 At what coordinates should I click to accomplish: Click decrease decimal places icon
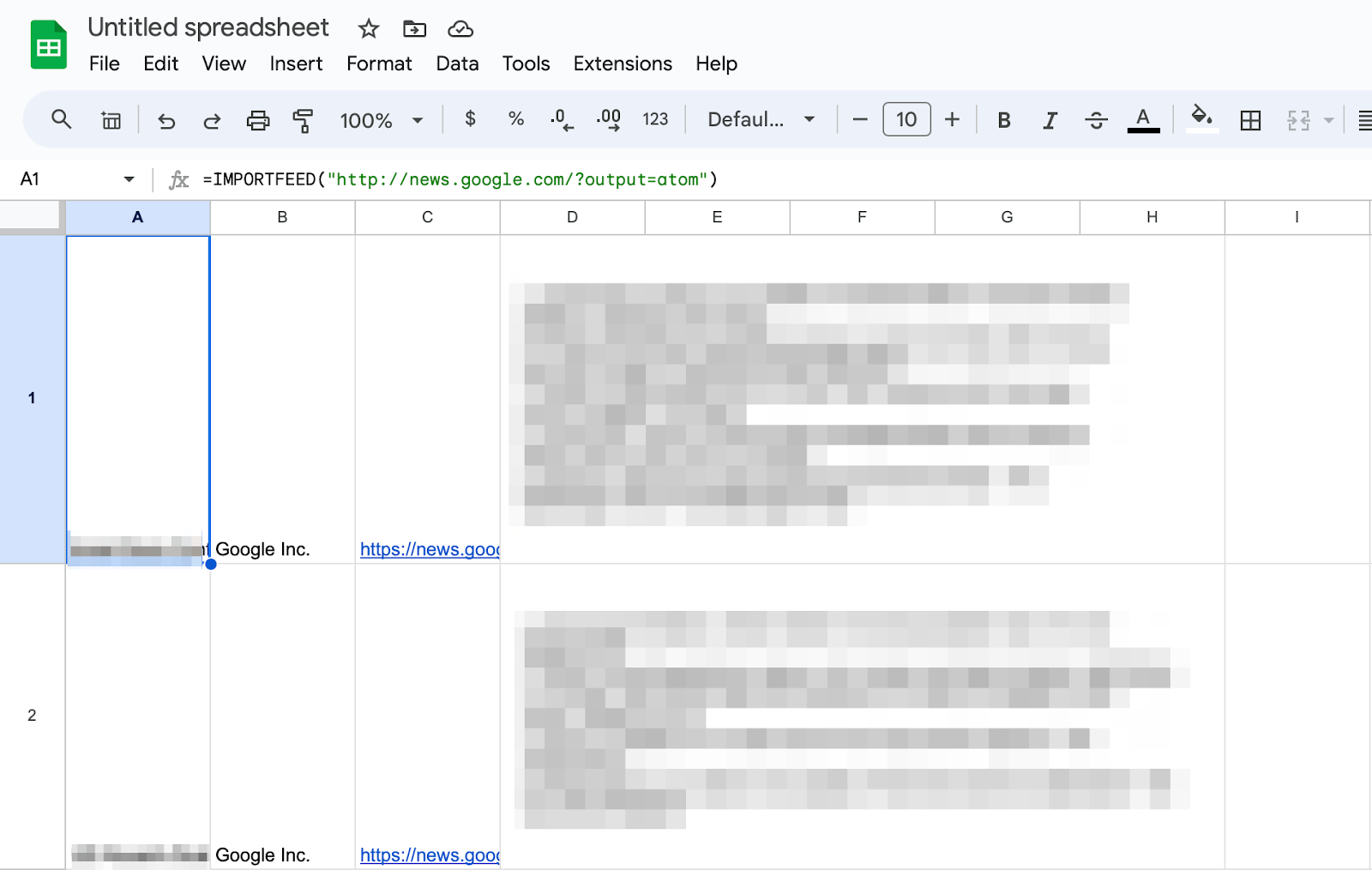point(561,120)
